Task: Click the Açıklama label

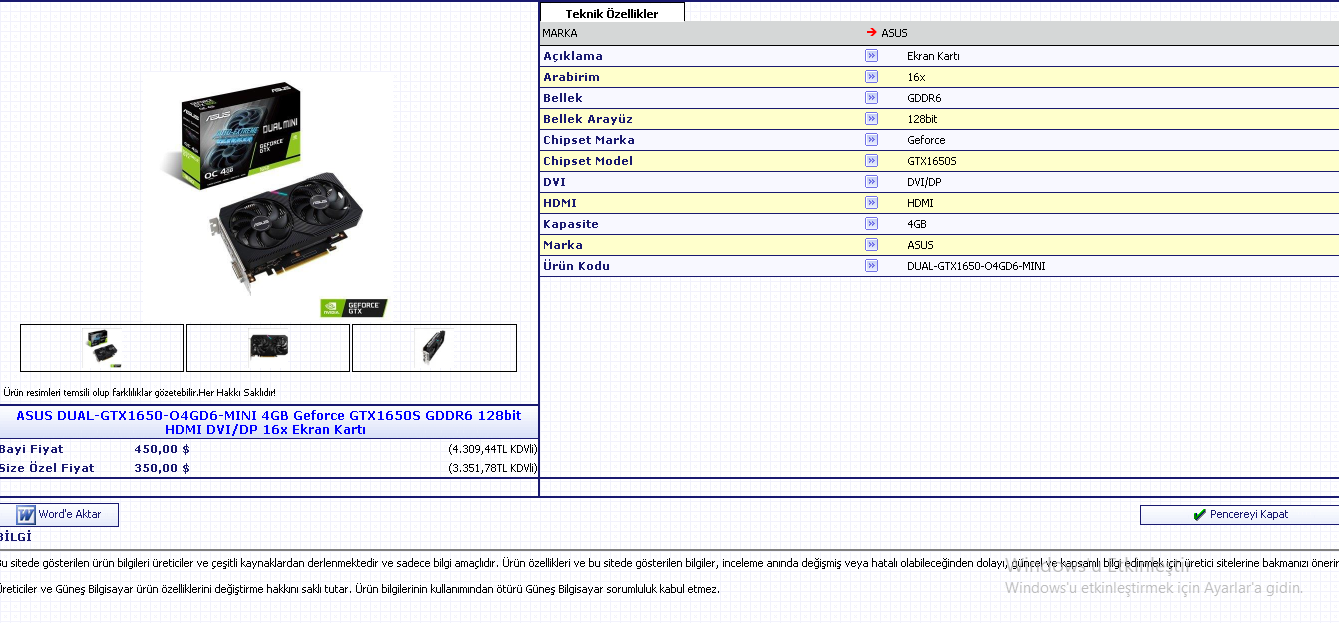Action: [573, 56]
